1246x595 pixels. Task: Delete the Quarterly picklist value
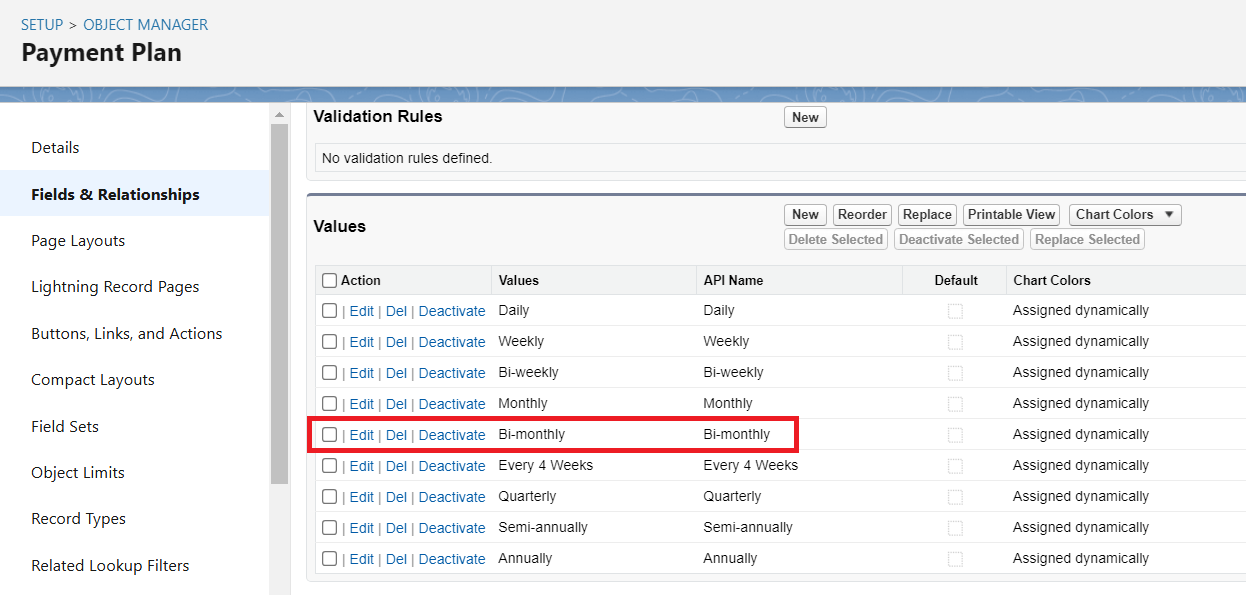click(396, 497)
